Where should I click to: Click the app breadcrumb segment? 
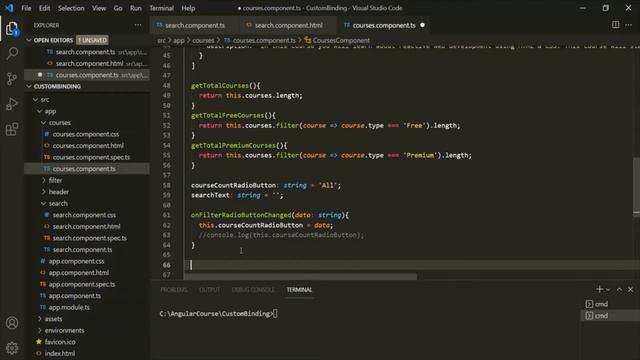[179, 40]
